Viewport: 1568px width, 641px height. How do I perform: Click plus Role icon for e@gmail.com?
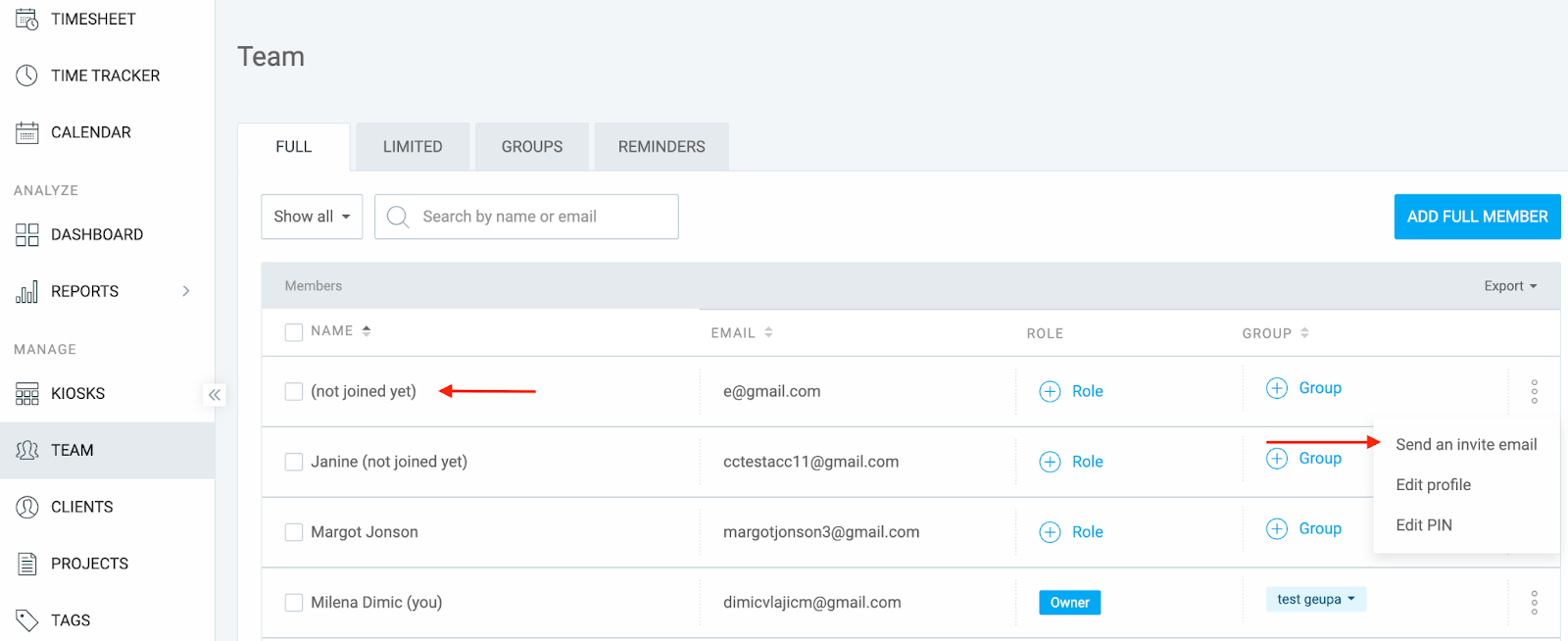1050,391
